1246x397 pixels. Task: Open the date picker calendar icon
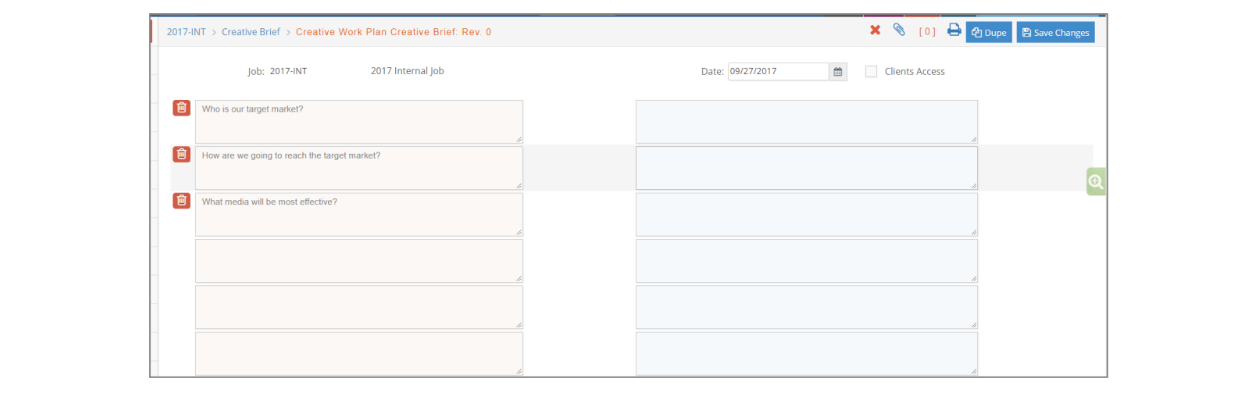coord(838,72)
